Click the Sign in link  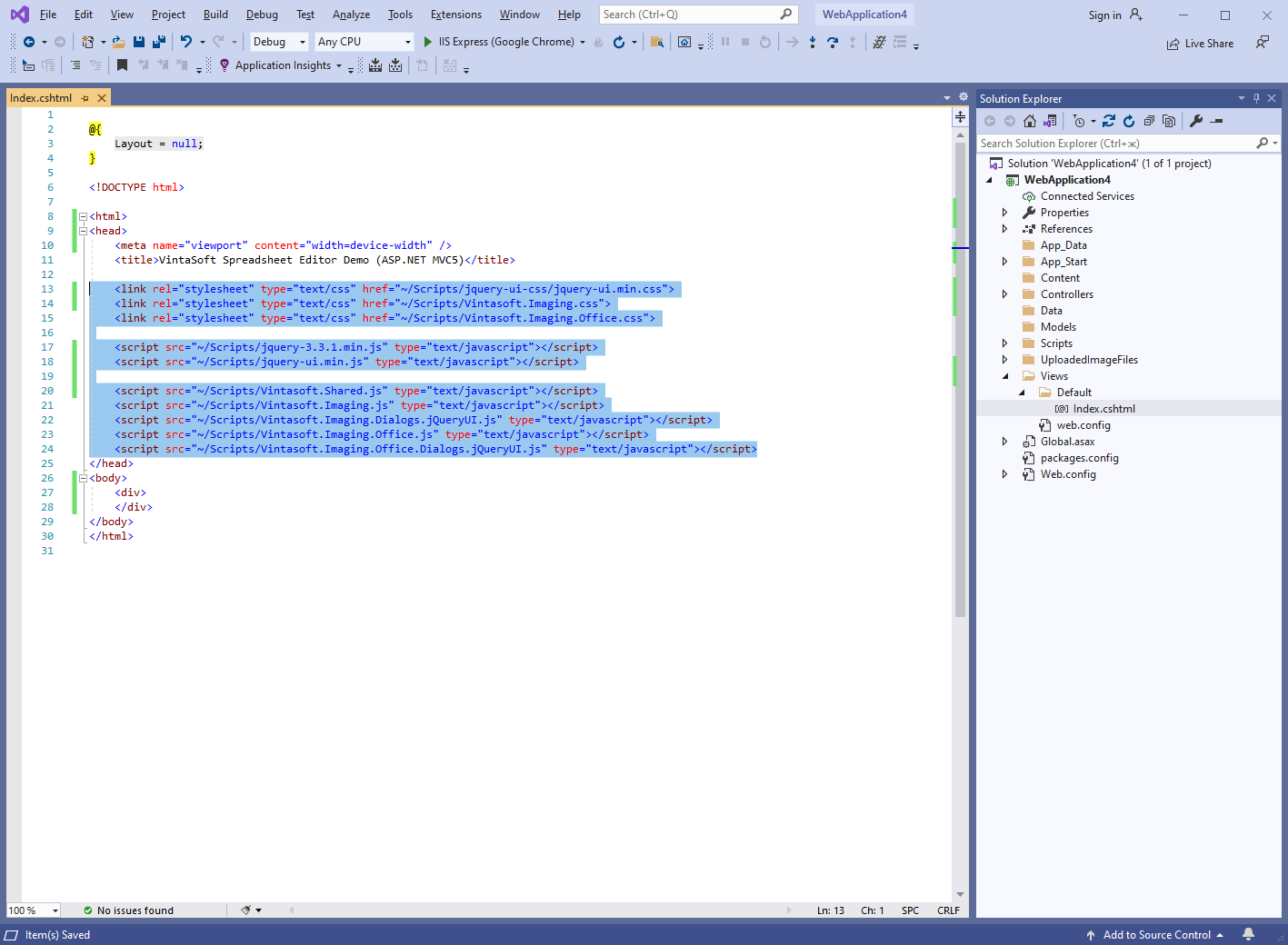(x=1104, y=15)
